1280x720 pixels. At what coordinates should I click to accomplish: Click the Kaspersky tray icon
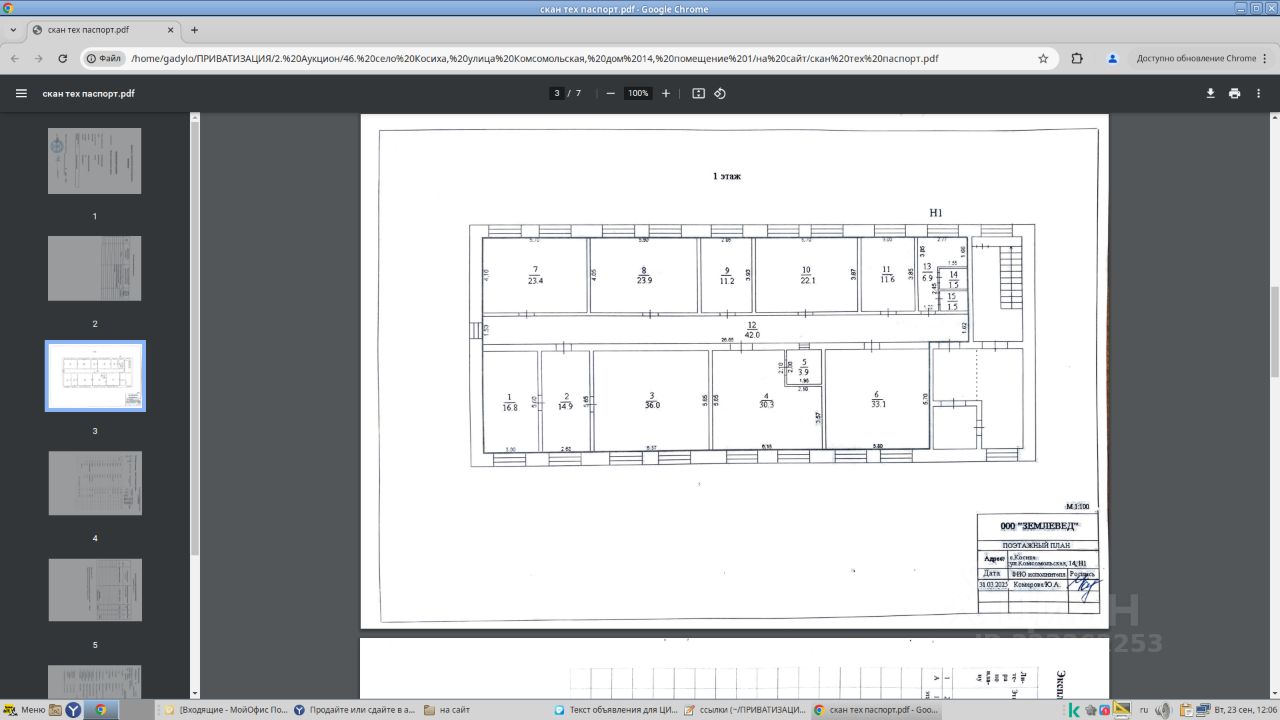1073,710
